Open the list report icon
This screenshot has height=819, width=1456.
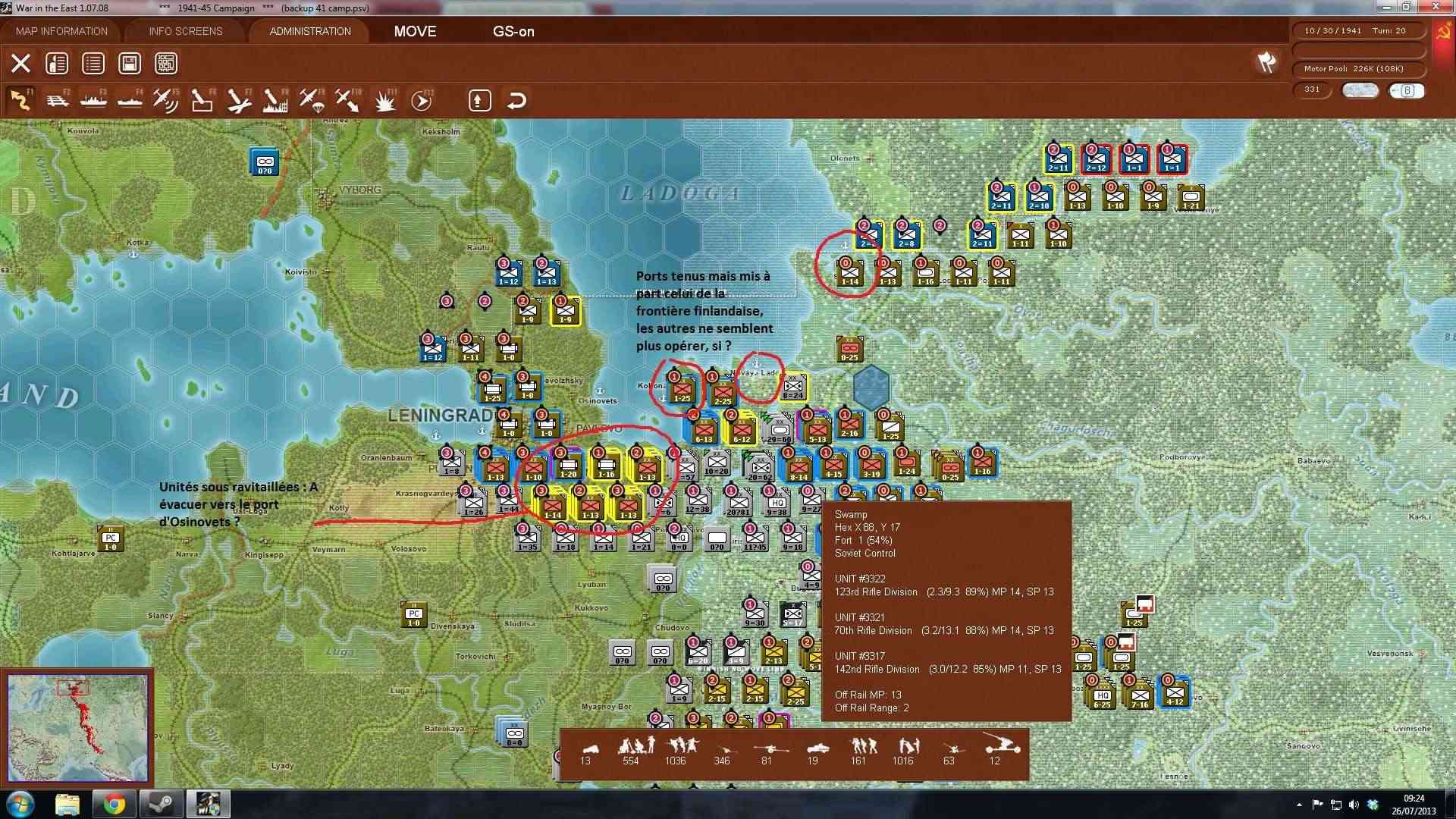(x=93, y=63)
